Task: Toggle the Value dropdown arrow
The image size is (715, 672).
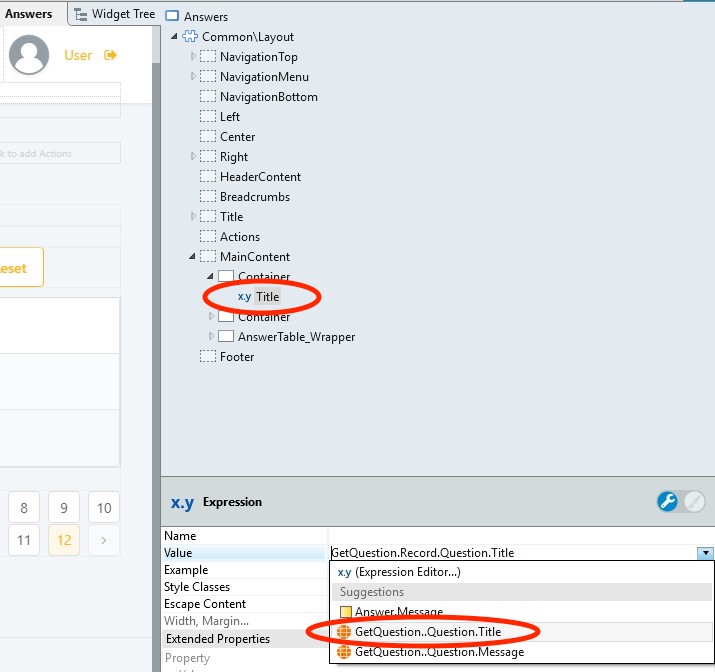Action: [705, 553]
